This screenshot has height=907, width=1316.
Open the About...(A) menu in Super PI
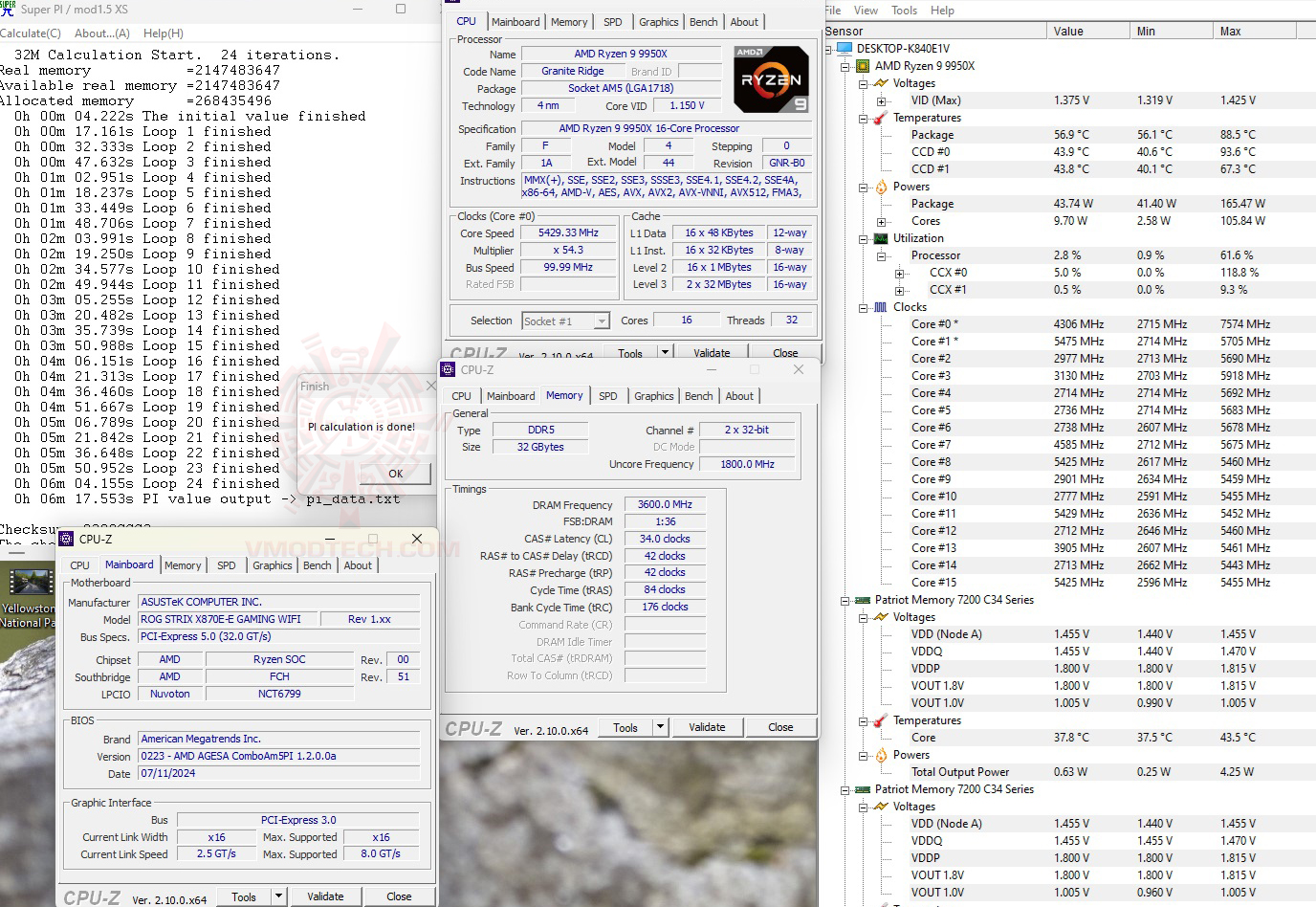click(102, 33)
